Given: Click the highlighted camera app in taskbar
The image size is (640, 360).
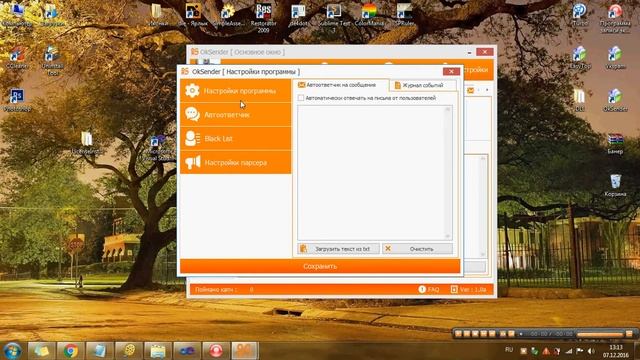Looking at the screenshot, I should [245, 351].
